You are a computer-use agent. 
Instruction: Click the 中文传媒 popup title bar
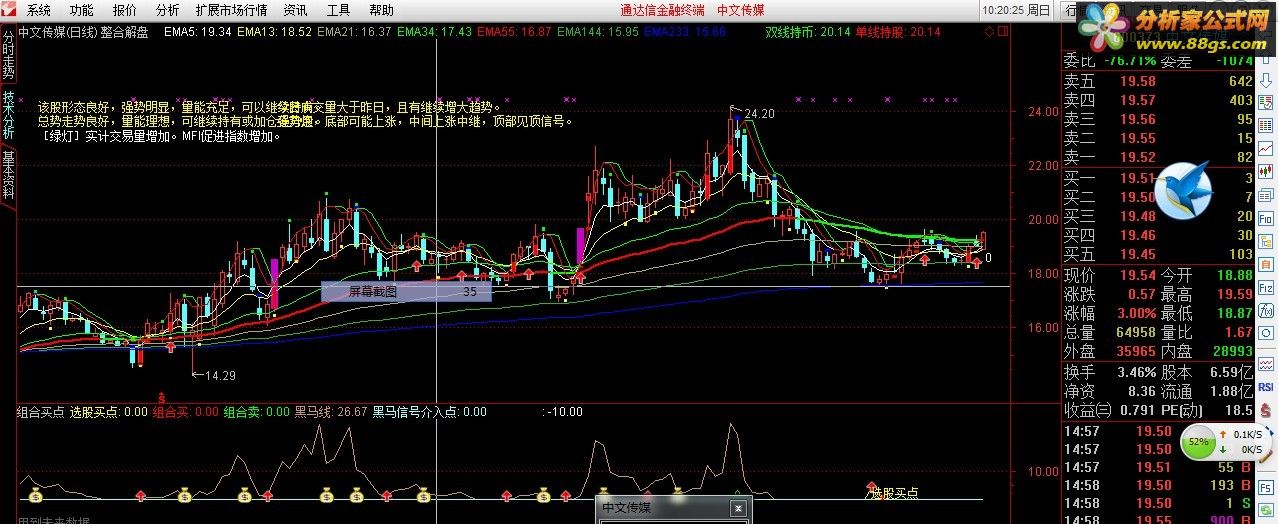pos(672,508)
